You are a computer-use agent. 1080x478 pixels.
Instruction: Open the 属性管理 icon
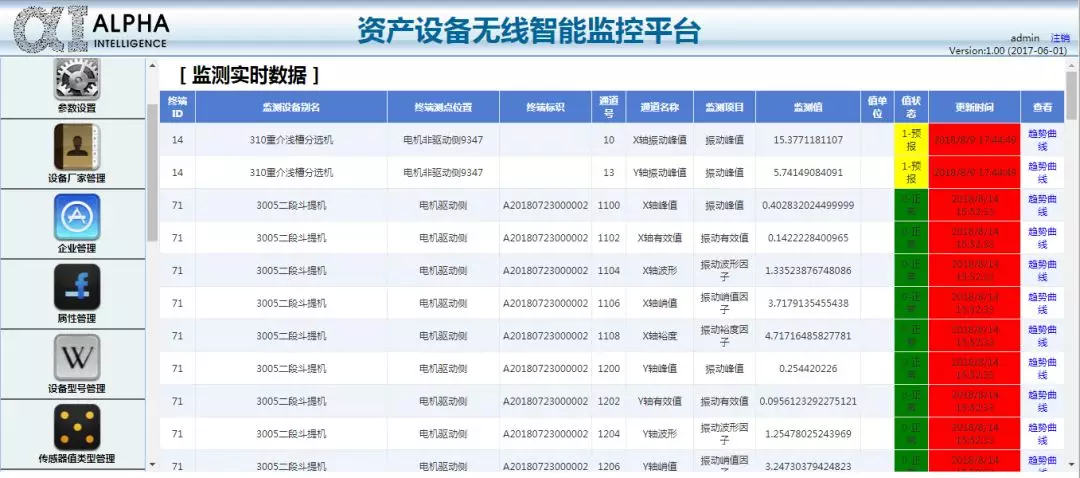(x=76, y=287)
